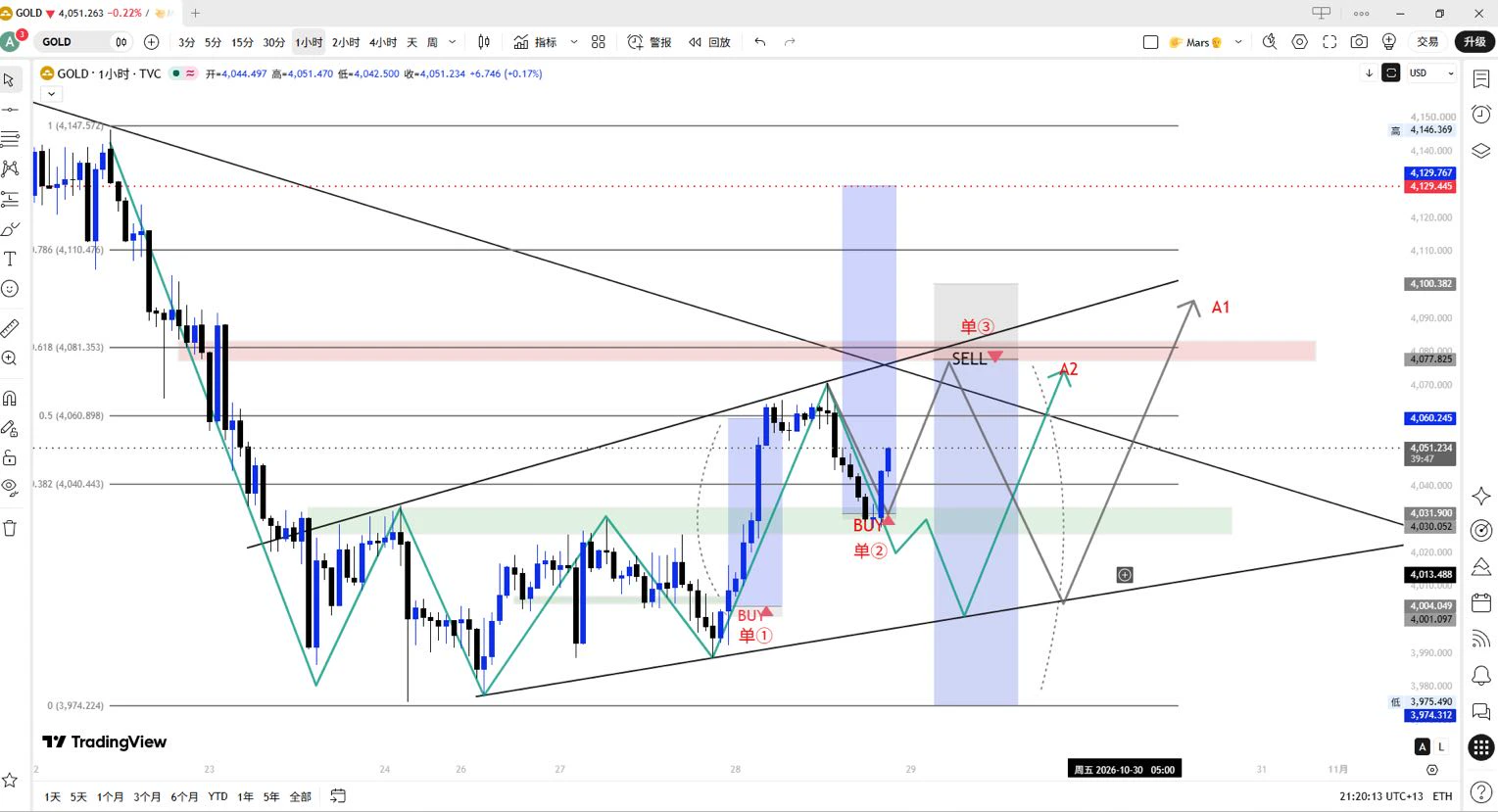
Task: Expand the indicators favorites dropdown arrow
Action: click(x=573, y=42)
